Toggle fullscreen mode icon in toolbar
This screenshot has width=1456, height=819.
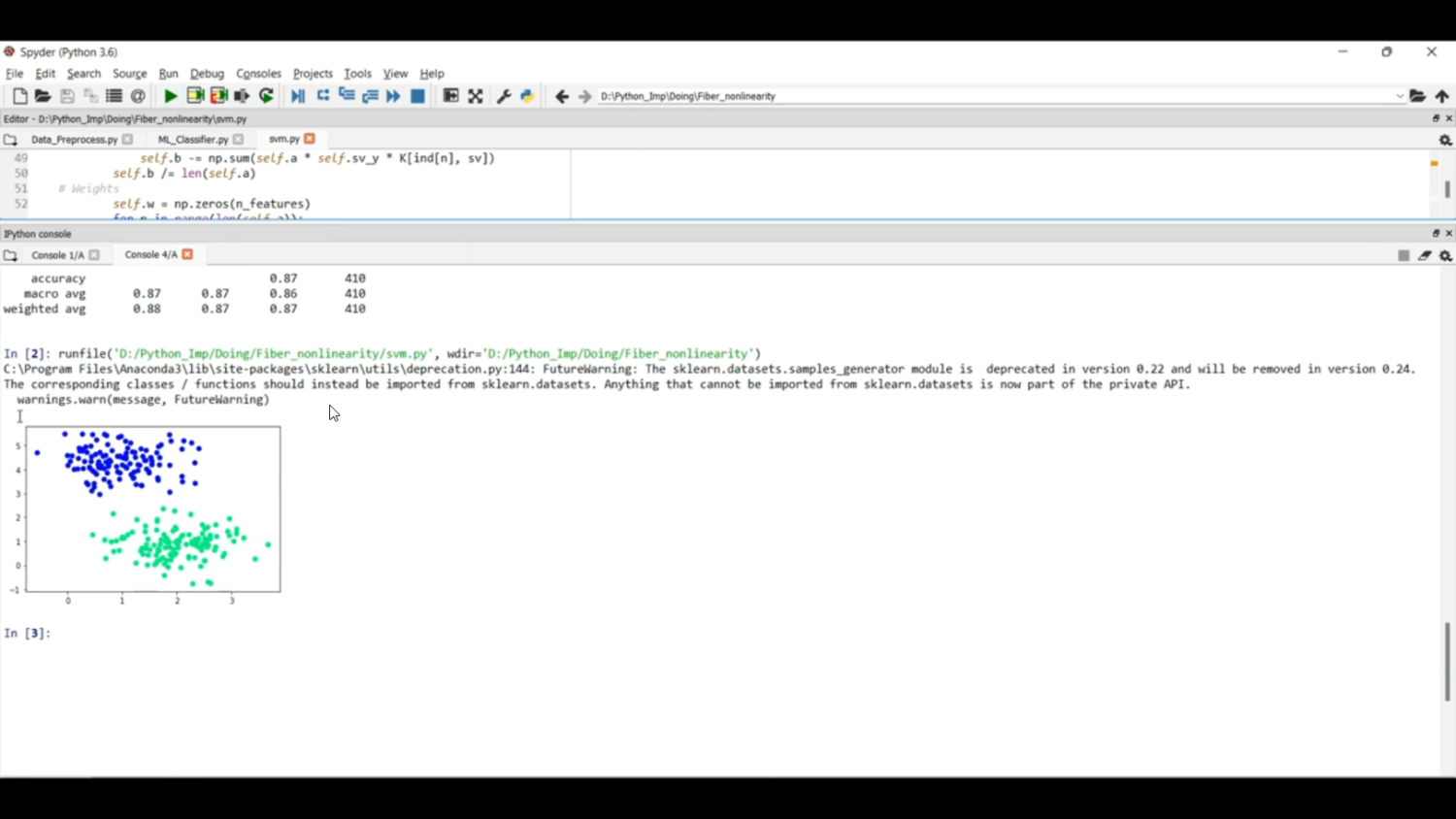(476, 96)
